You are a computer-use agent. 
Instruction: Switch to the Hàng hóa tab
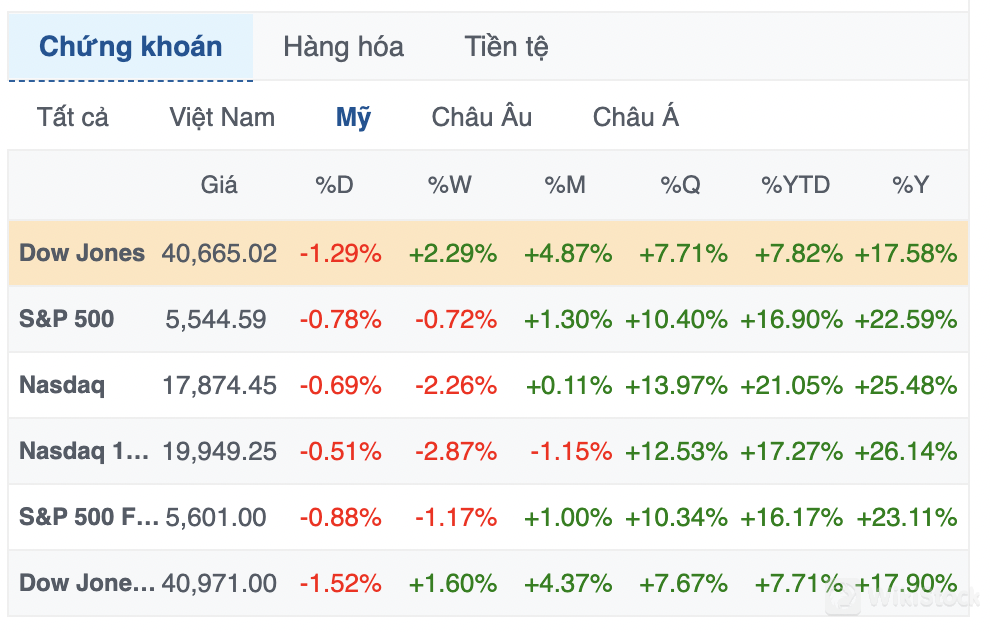[x=343, y=47]
